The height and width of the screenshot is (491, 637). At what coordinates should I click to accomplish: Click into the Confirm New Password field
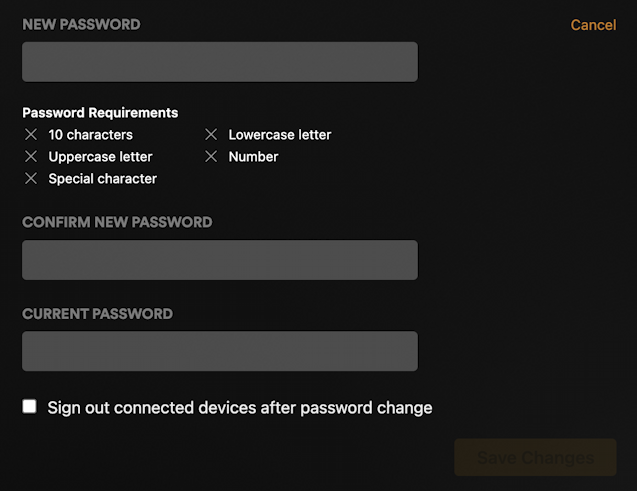pos(220,260)
